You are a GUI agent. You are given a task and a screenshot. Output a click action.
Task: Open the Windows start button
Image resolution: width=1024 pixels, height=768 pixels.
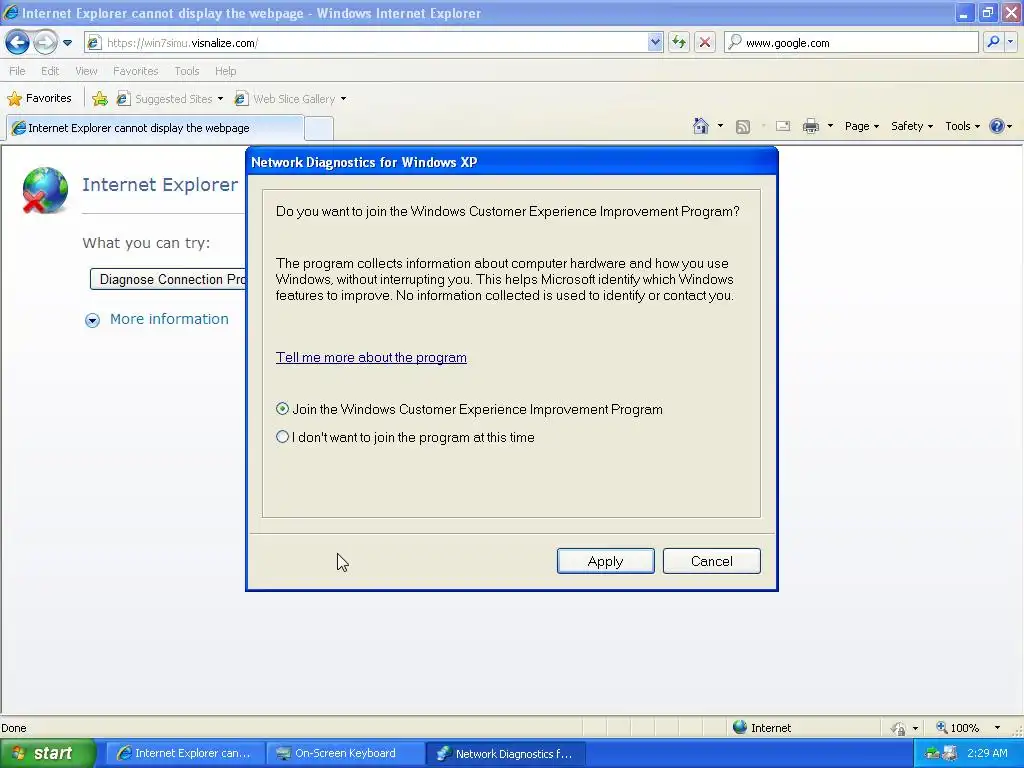pos(47,753)
